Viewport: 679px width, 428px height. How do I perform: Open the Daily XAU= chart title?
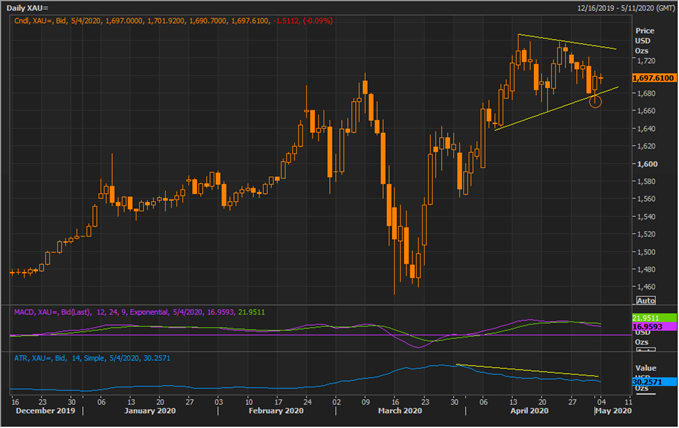click(27, 8)
